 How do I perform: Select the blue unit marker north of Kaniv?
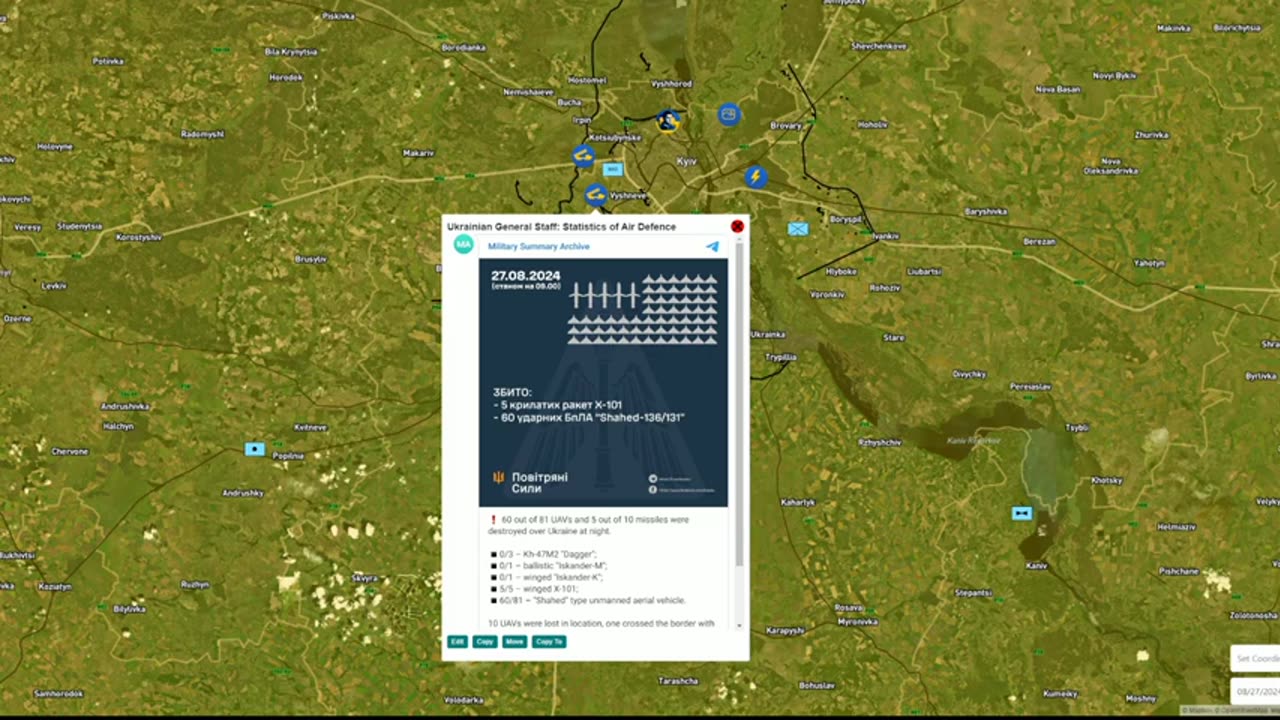click(1021, 513)
